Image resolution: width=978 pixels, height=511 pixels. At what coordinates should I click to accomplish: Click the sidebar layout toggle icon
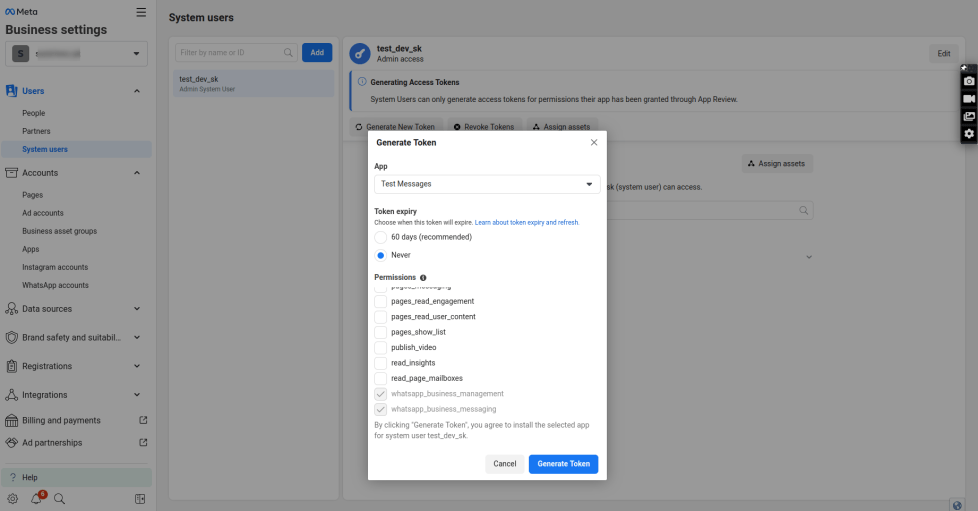pyautogui.click(x=140, y=499)
